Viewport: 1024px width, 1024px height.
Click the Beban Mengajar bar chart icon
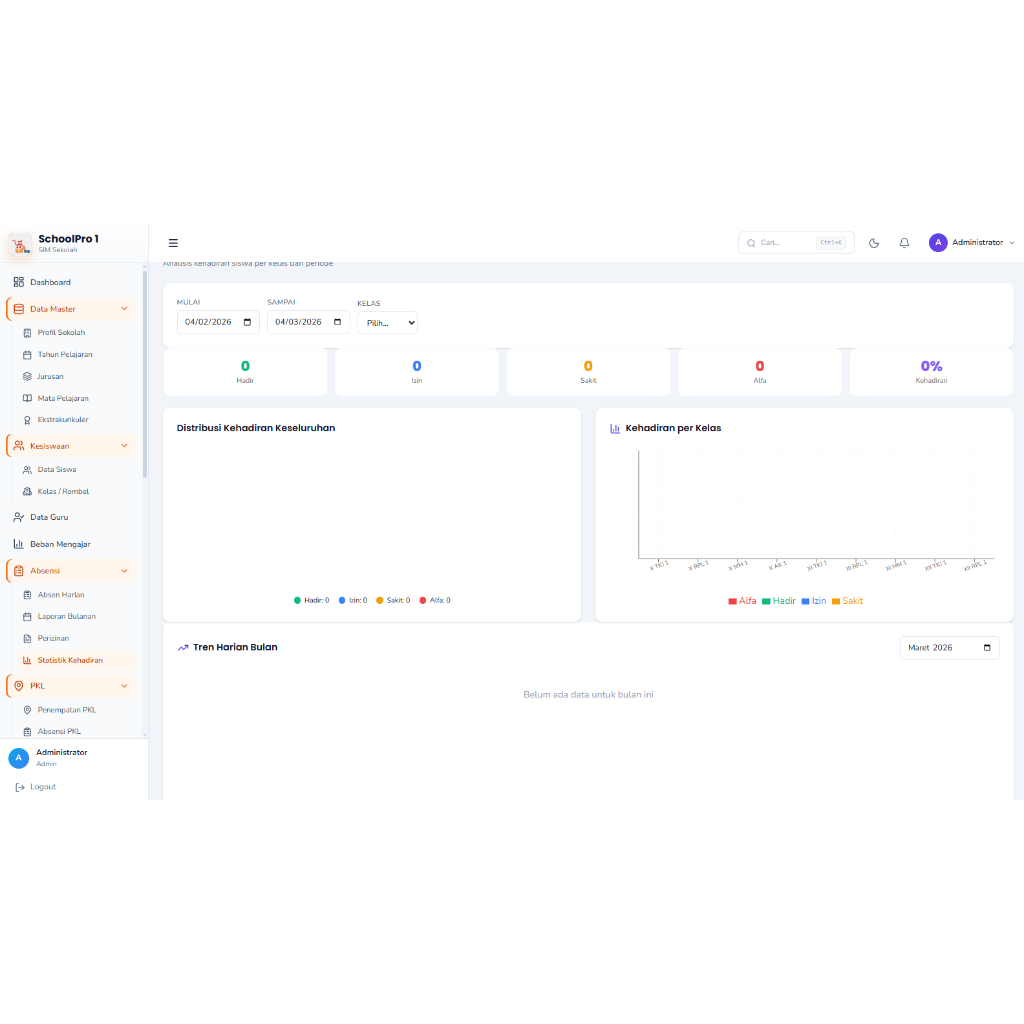(18, 544)
